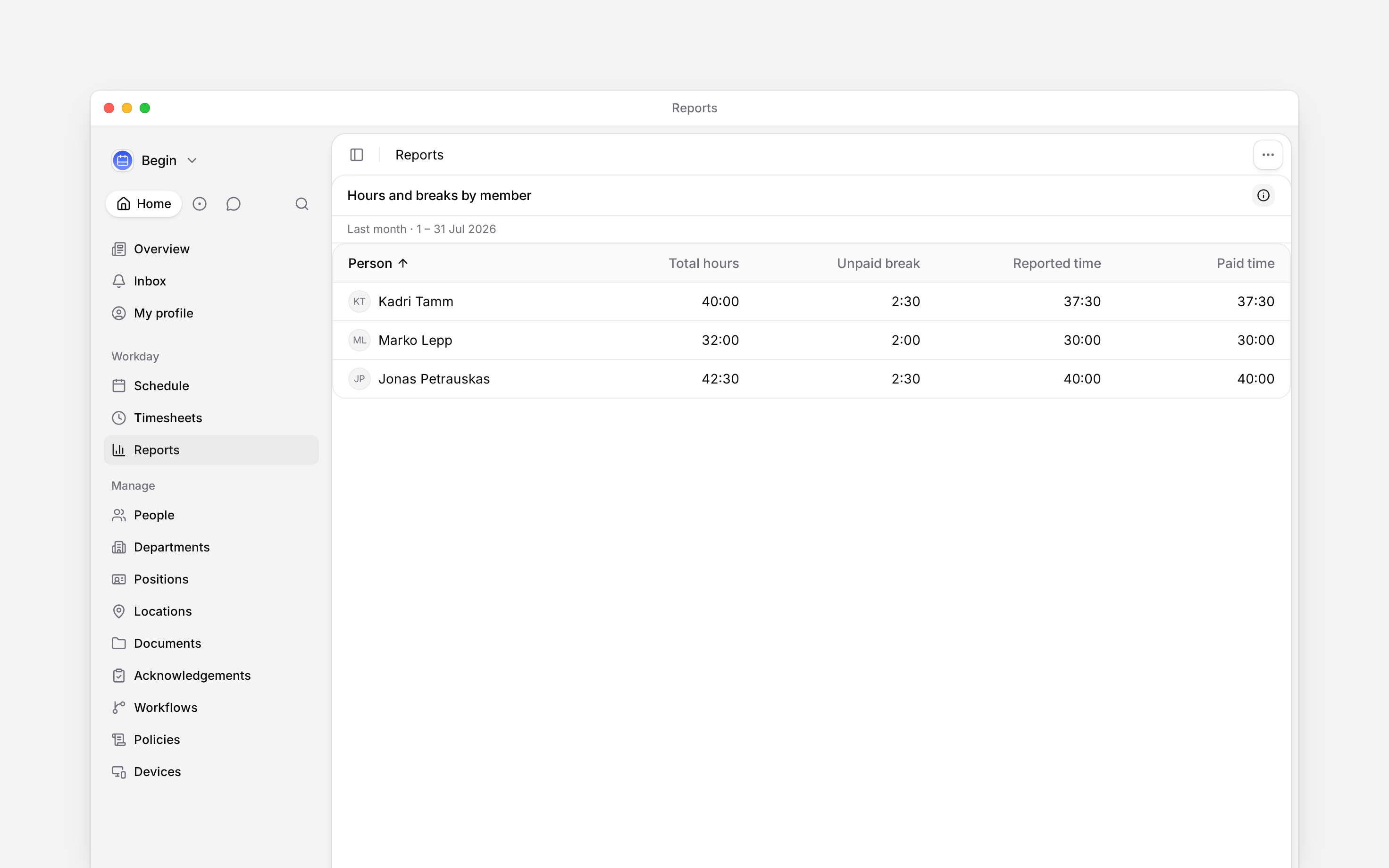Open the search magnifier in sidebar
The height and width of the screenshot is (868, 1389).
[302, 204]
